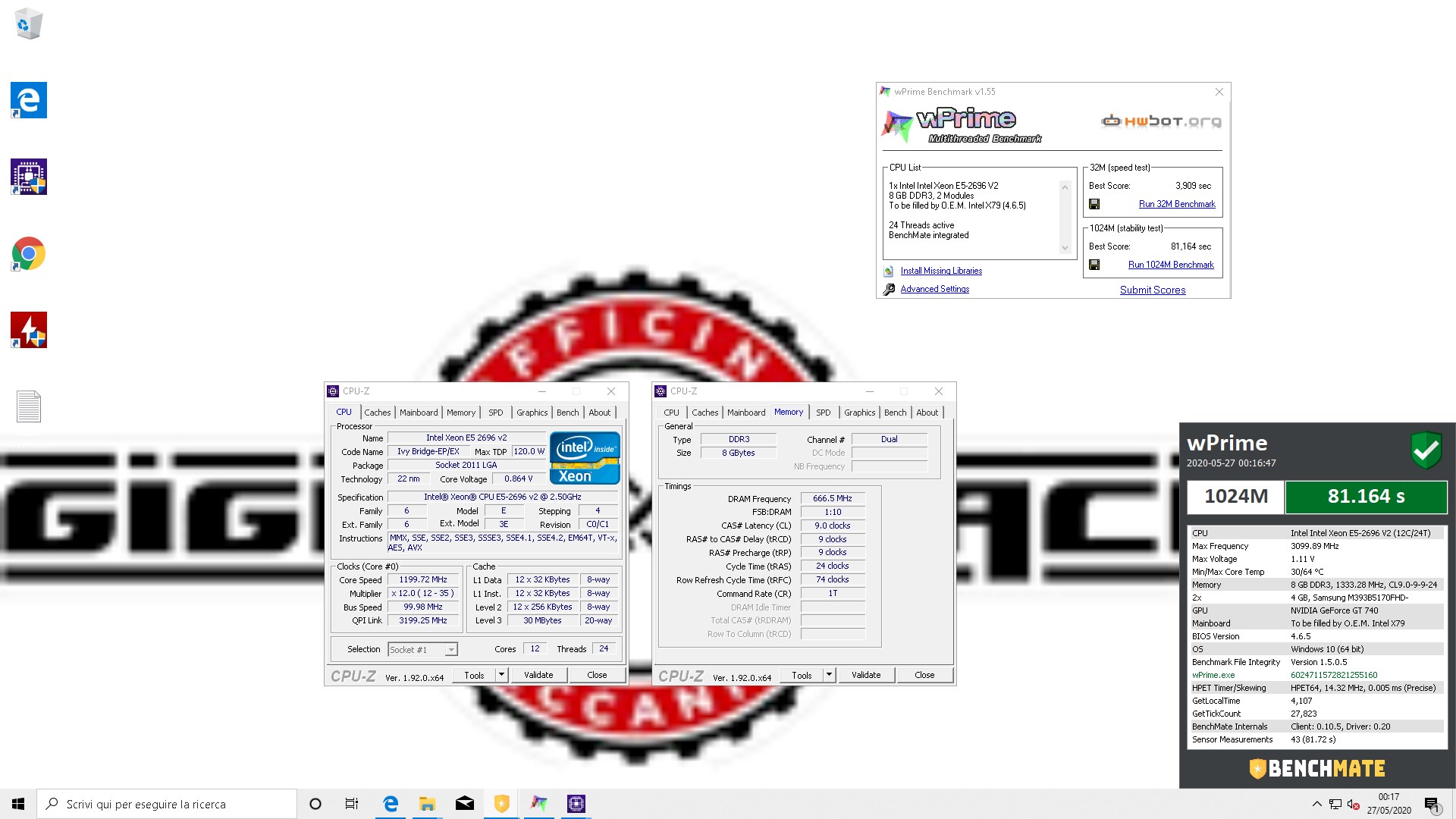Expand Tools dropdown arrow in right CPU-Z
1456x819 pixels.
pos(829,675)
